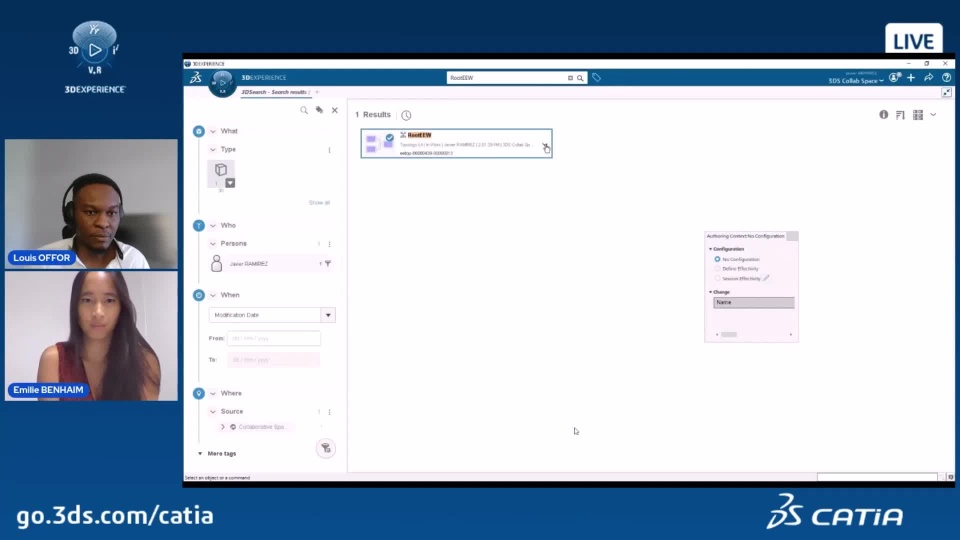
Task: Click the Share arrow icon in top bar
Action: click(x=929, y=78)
